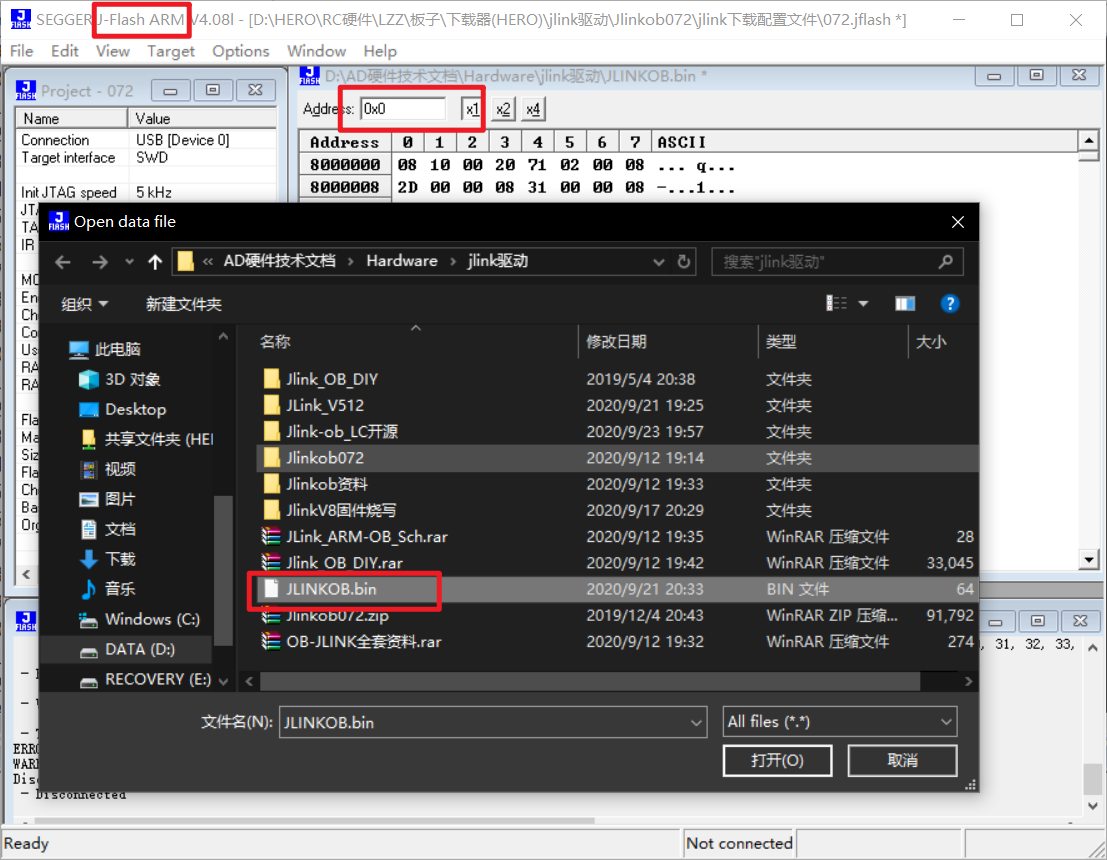Screen dimensions: 1107x860
Task: Expand the 文件名 combo box dropdown
Action: point(696,722)
